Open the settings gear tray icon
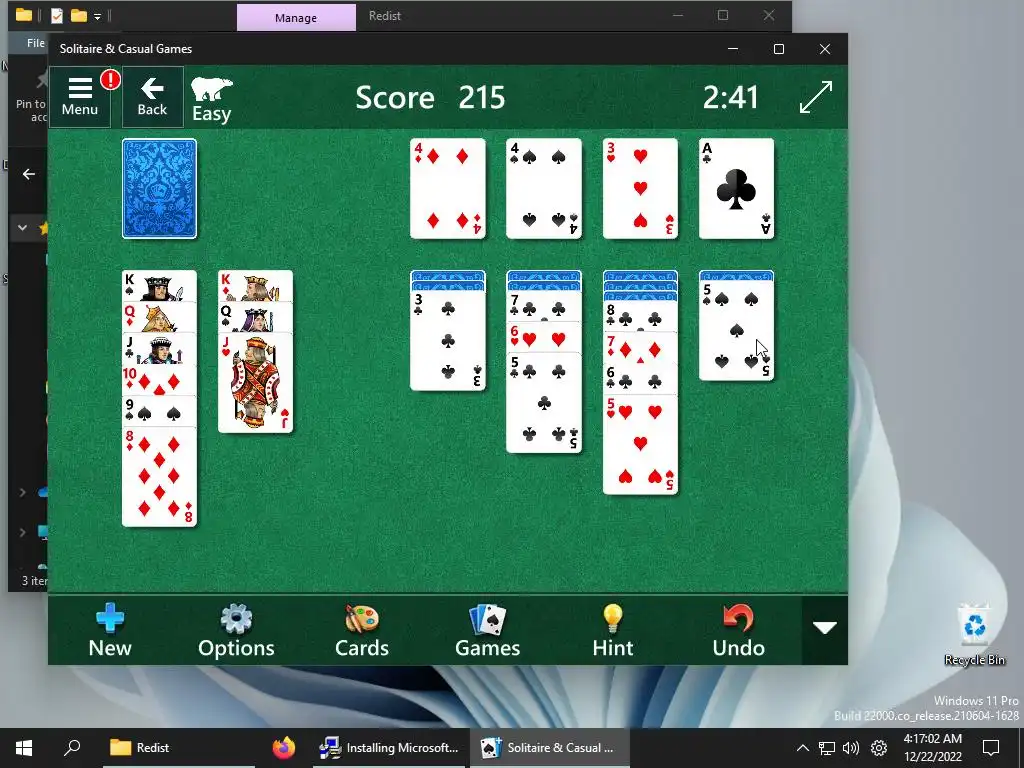This screenshot has width=1024, height=768. [879, 748]
